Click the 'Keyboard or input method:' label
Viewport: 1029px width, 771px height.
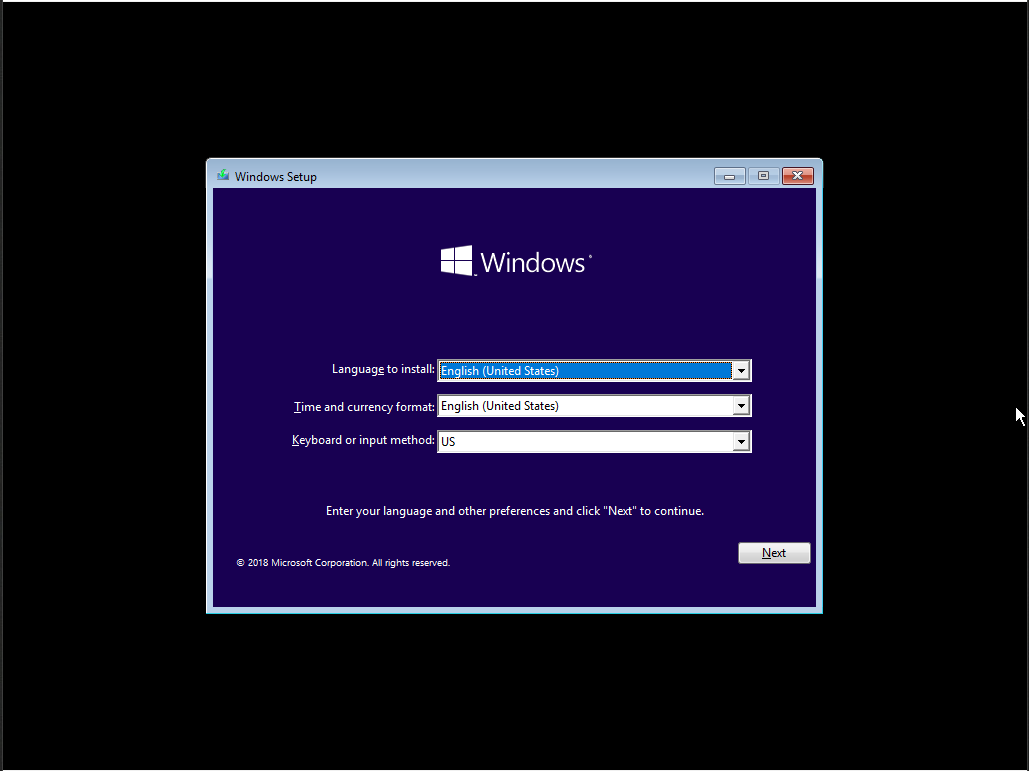coord(363,440)
